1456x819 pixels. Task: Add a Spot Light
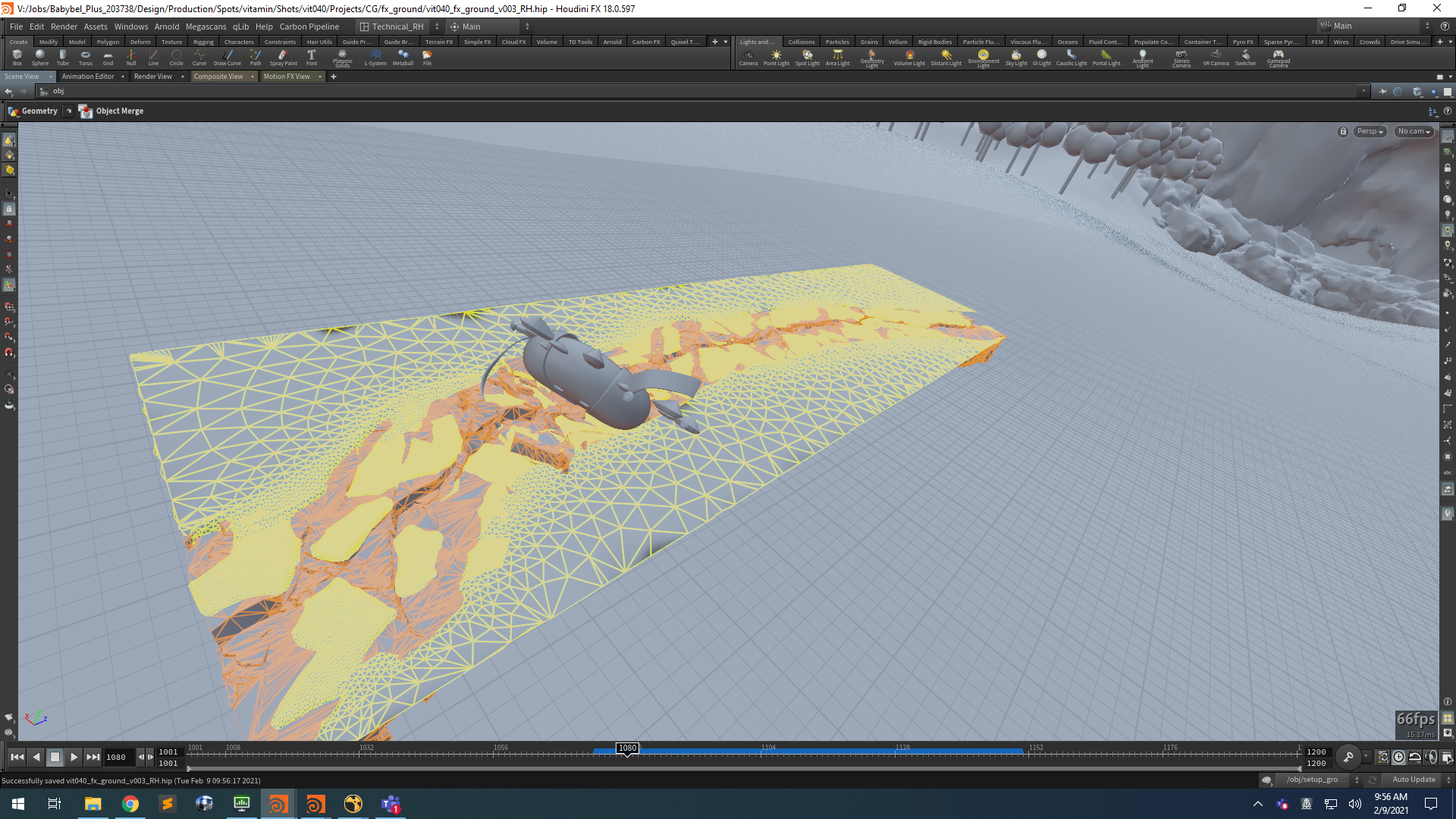808,58
